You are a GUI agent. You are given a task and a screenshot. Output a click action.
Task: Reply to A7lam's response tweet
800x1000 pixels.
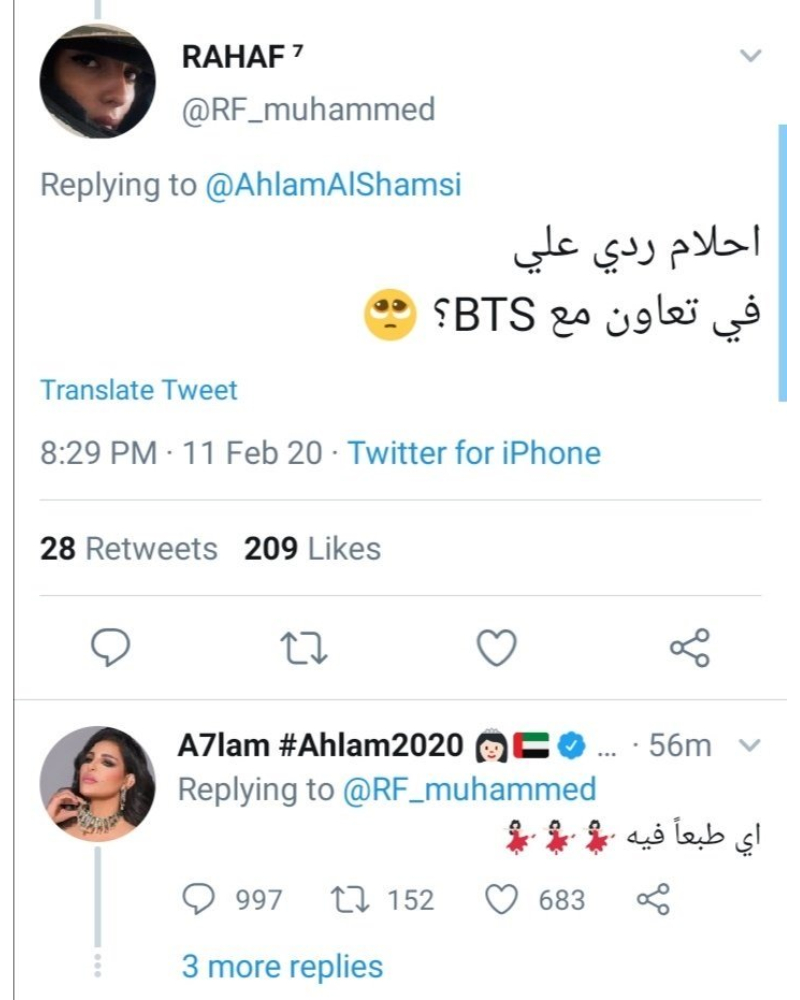tap(201, 899)
